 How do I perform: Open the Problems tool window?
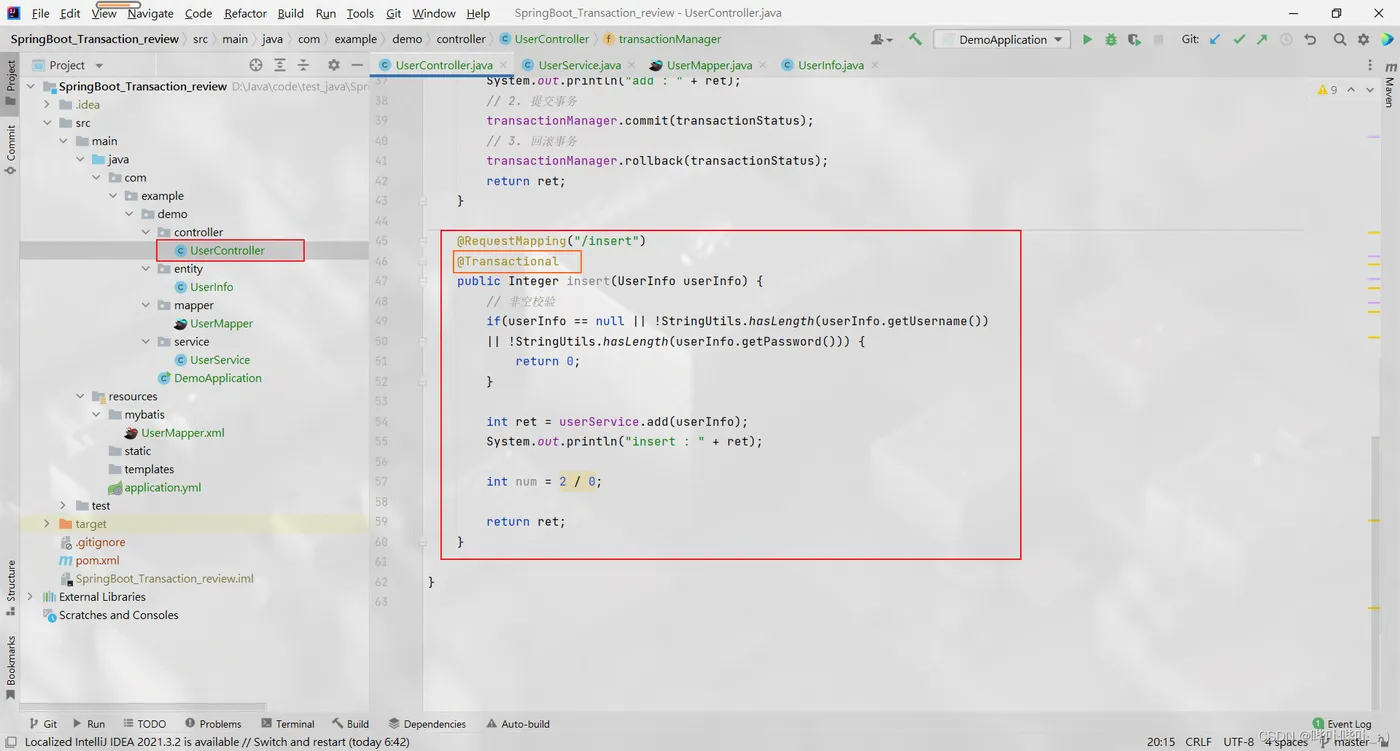[213, 724]
